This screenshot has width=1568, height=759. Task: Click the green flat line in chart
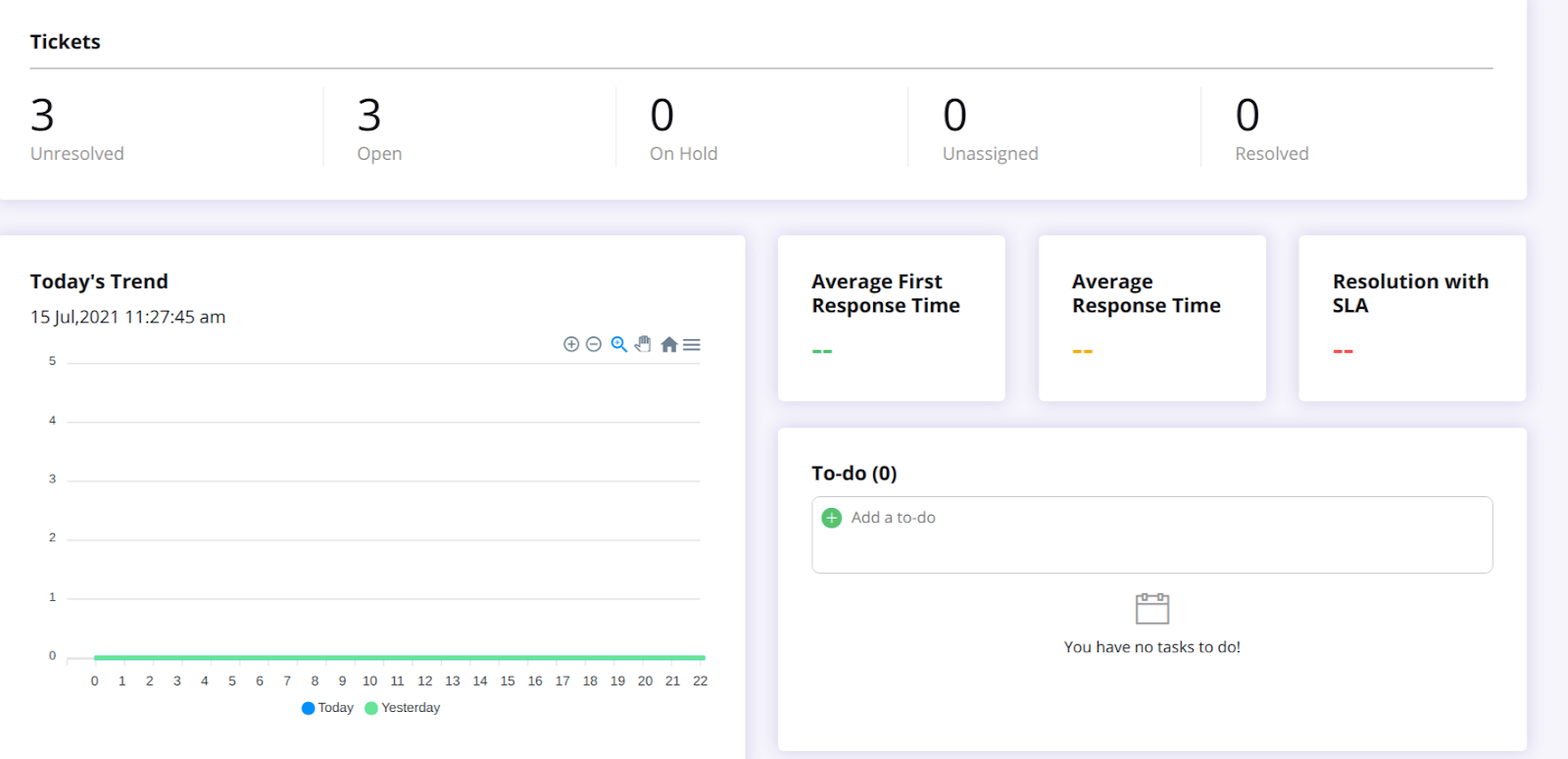coord(400,657)
